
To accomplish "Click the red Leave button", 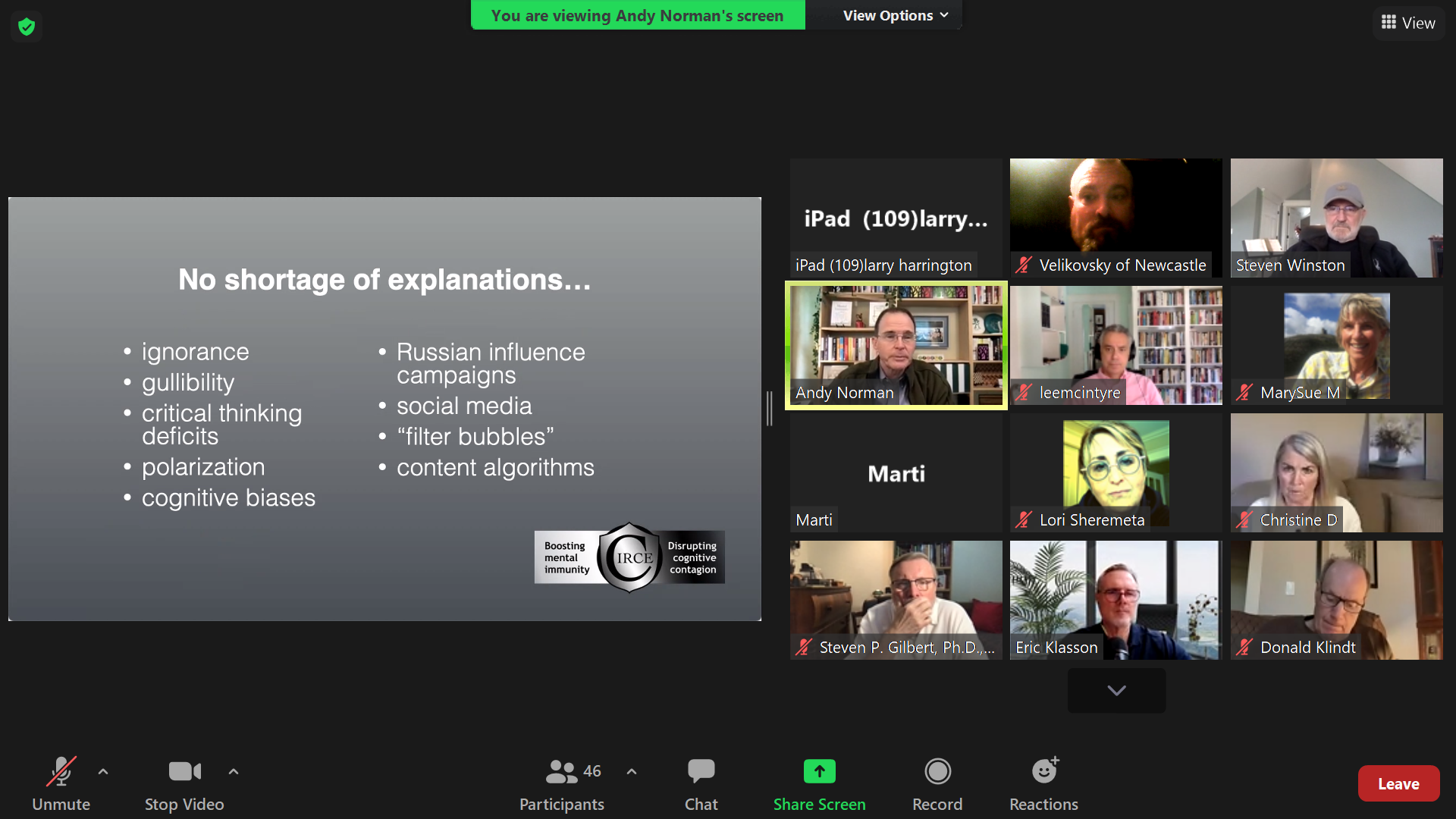I will (x=1398, y=783).
